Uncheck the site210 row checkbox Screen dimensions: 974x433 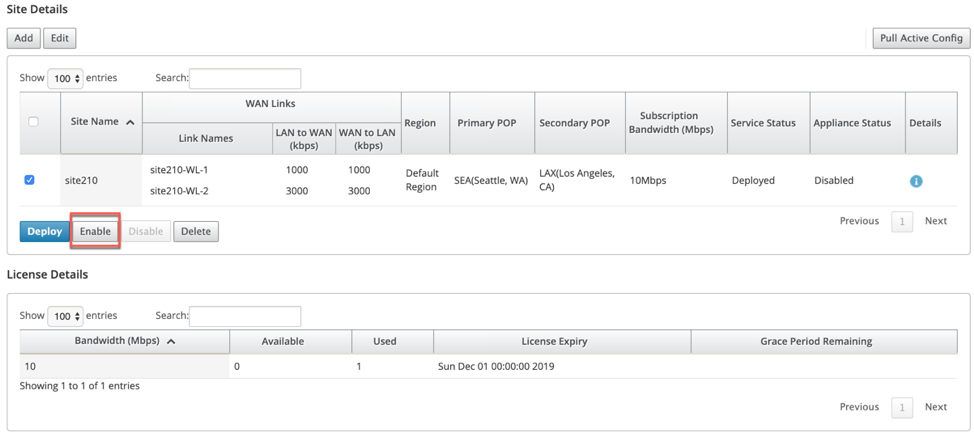tap(29, 180)
